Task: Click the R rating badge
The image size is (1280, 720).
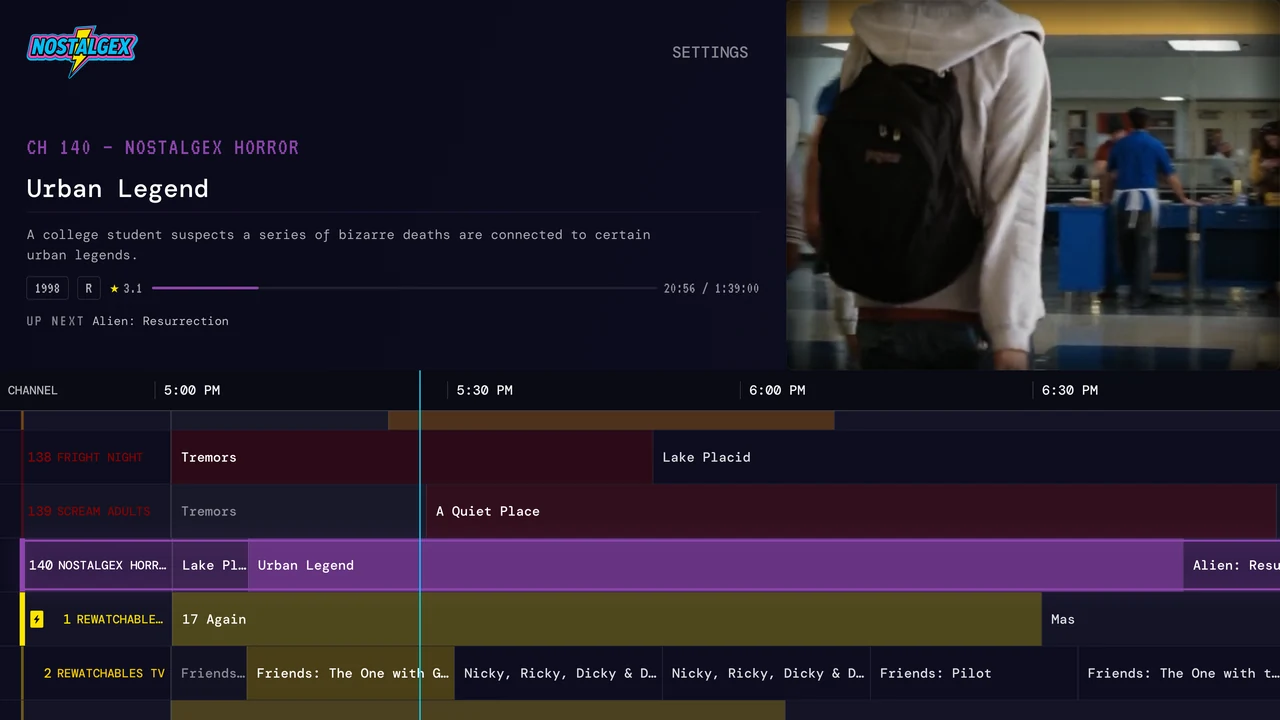Action: [x=88, y=288]
